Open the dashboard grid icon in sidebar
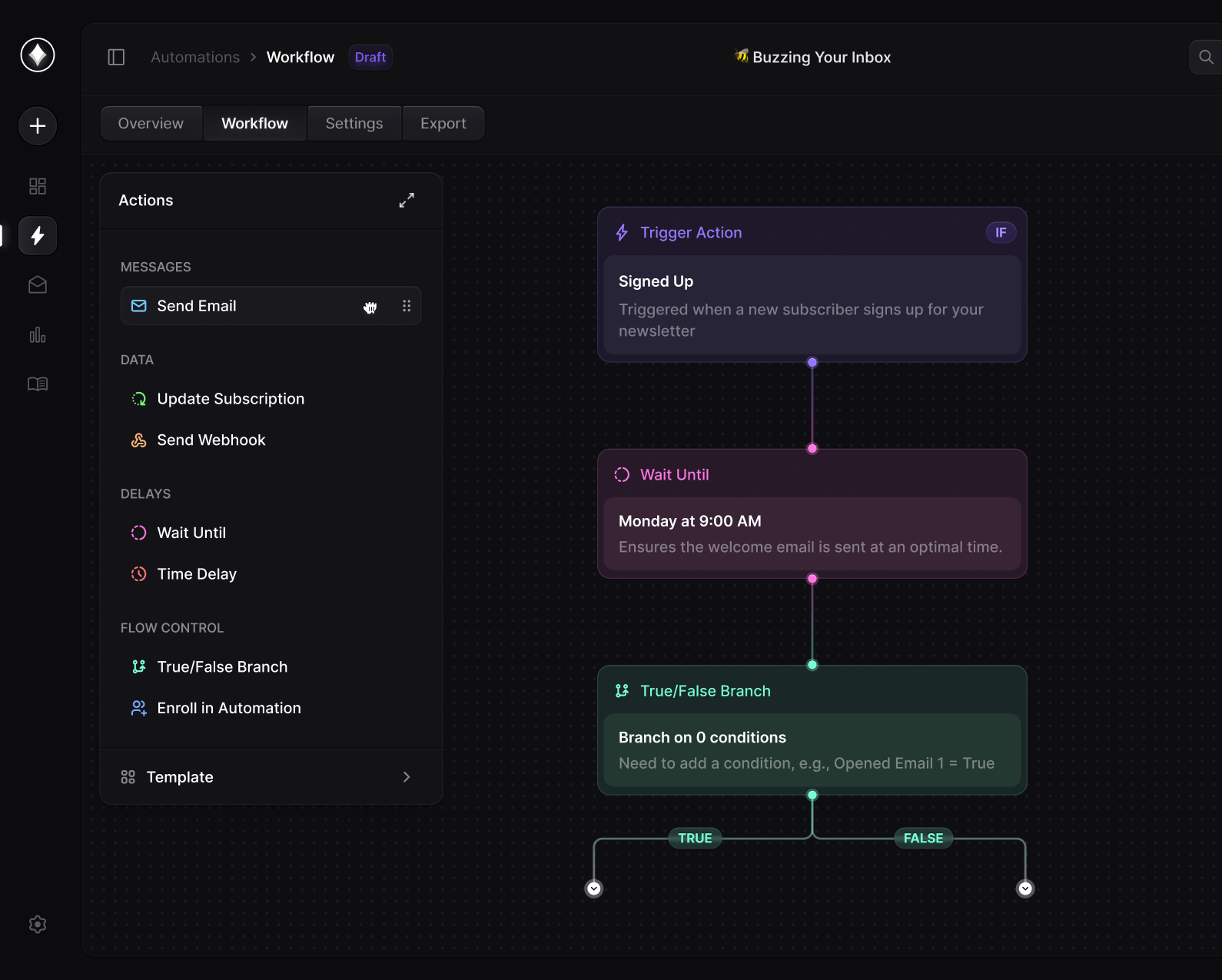Screen dimensions: 1222x980 point(38,186)
